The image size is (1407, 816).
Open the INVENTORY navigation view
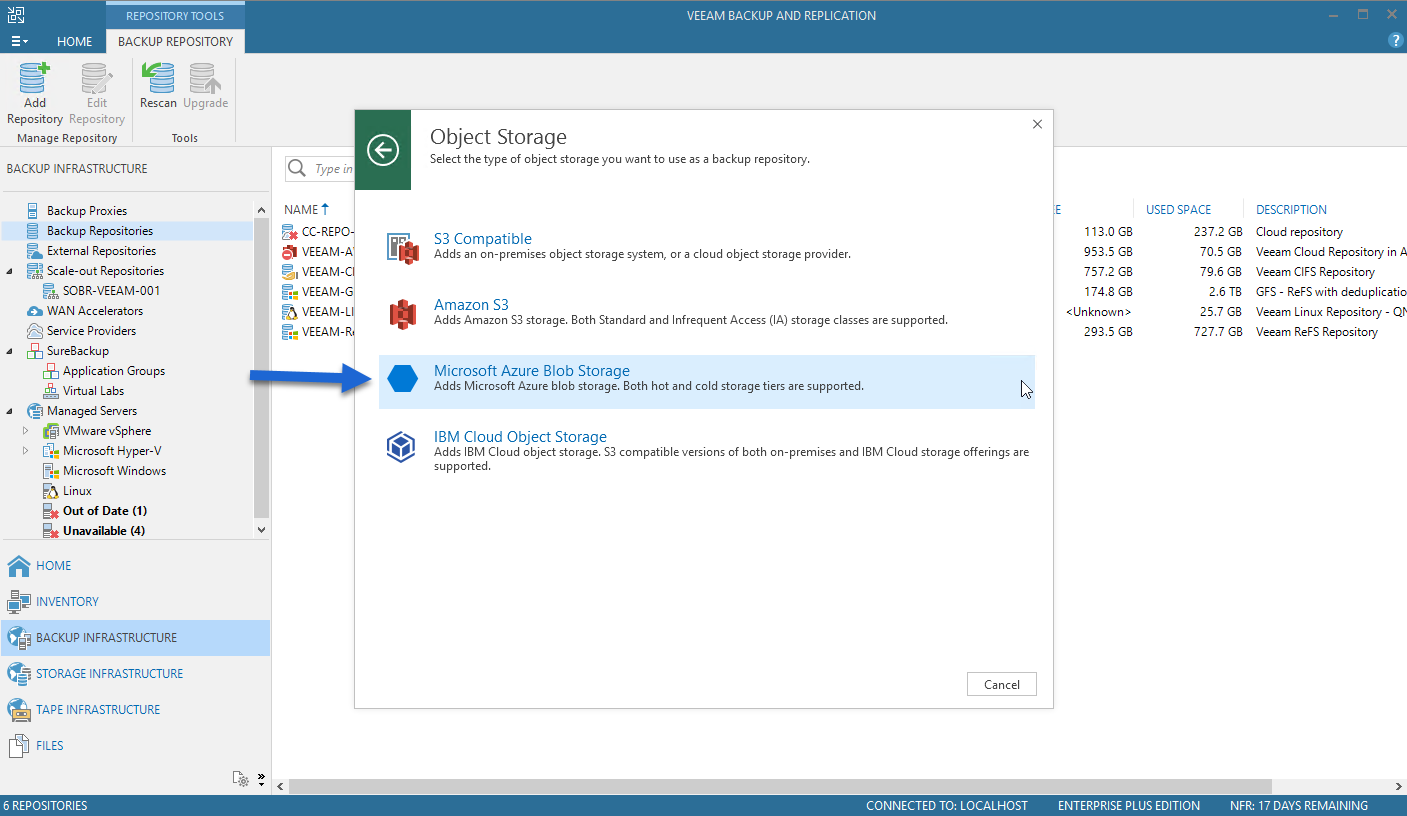click(x=135, y=602)
